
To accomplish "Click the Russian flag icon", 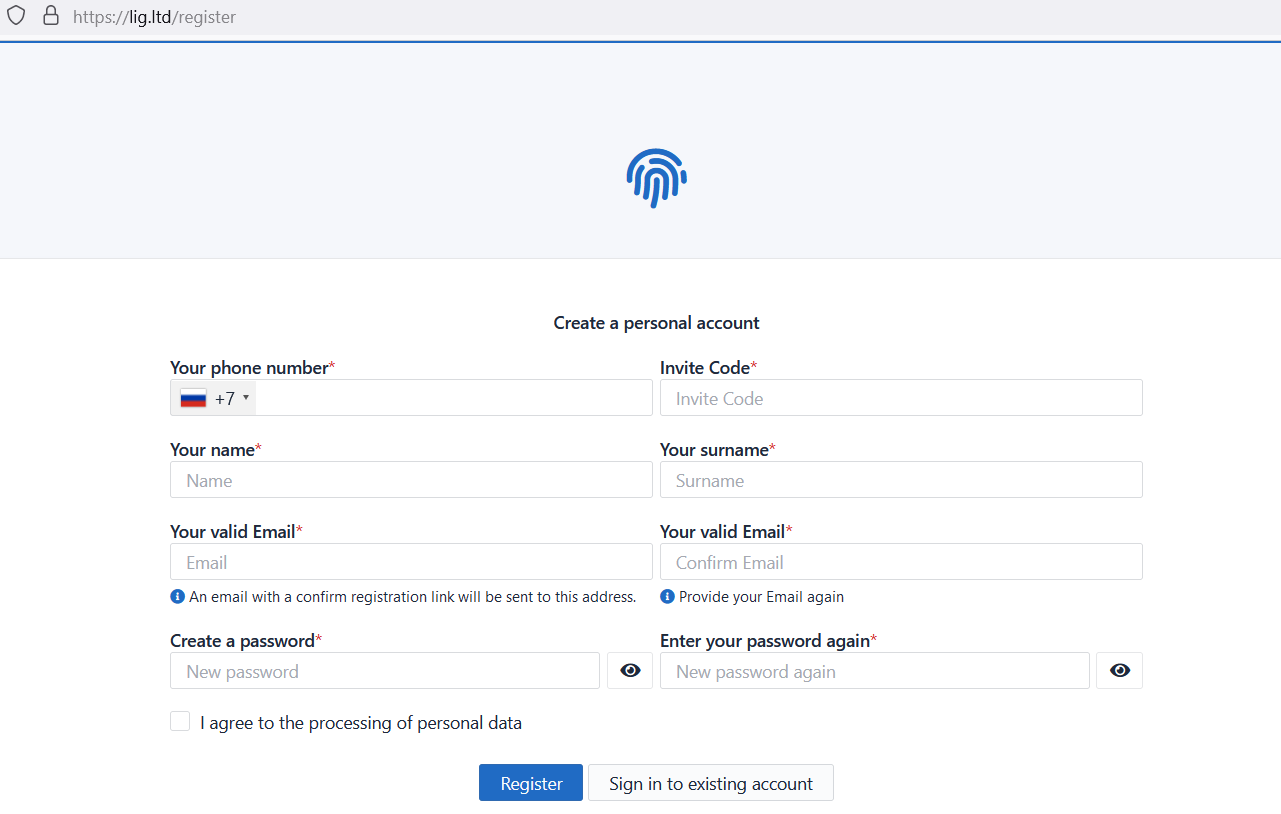I will (193, 398).
